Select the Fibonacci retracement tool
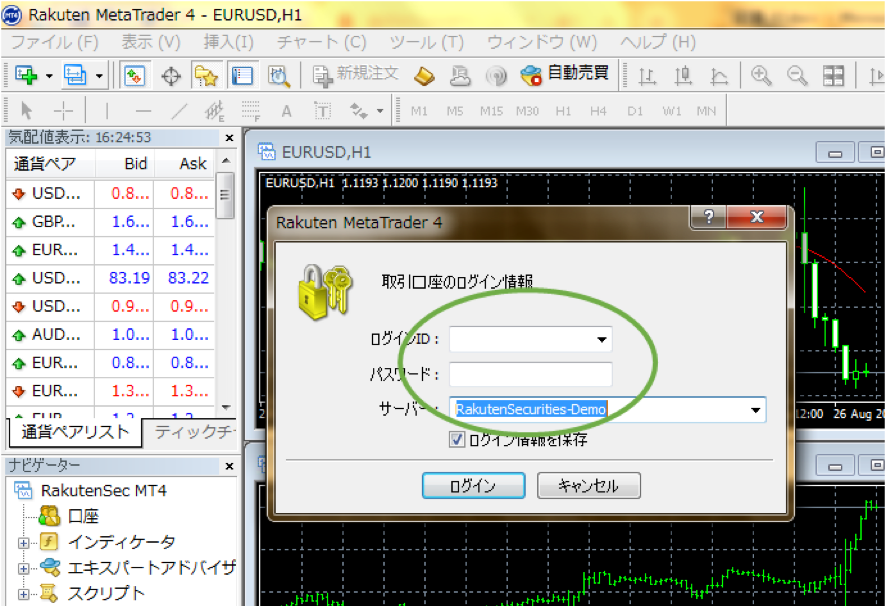The width and height of the screenshot is (885, 606). point(251,111)
